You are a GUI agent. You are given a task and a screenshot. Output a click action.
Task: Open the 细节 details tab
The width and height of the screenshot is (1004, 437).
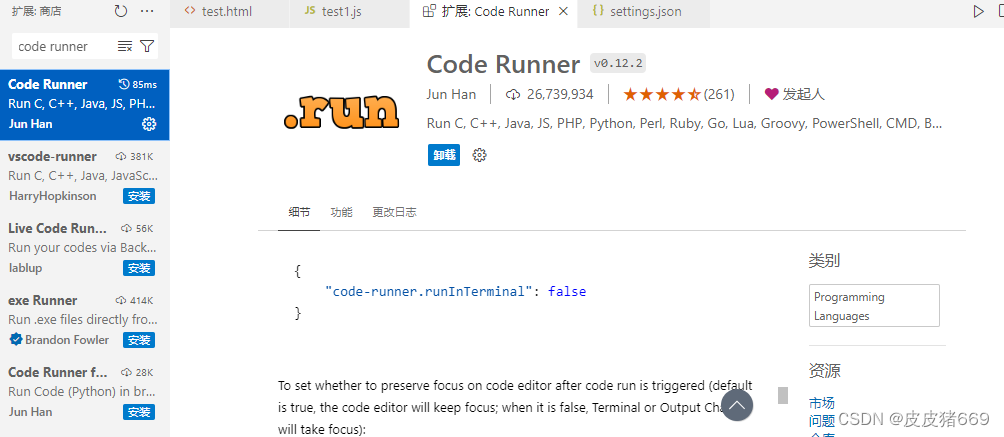click(299, 212)
